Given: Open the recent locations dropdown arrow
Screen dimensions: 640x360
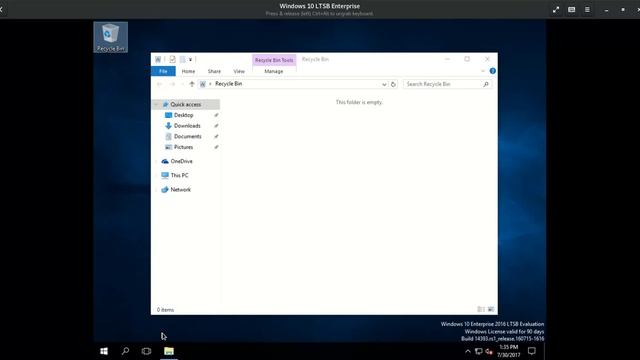Looking at the screenshot, I should pyautogui.click(x=182, y=84).
